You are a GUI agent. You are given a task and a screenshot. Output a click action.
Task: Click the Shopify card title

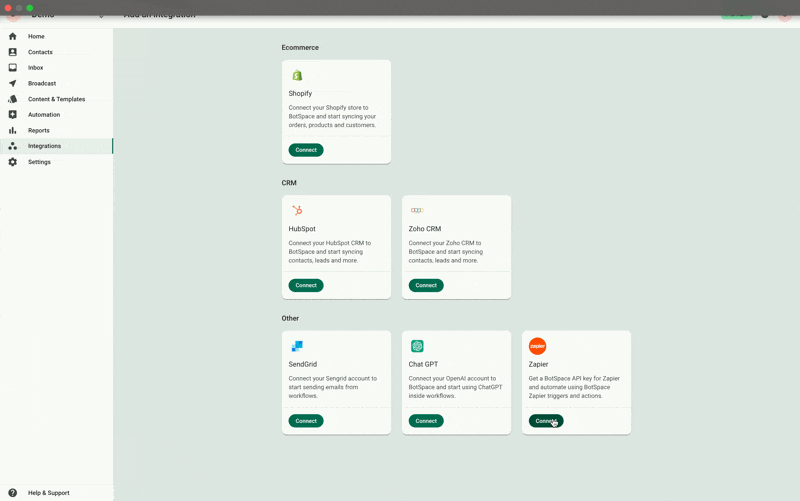point(300,93)
